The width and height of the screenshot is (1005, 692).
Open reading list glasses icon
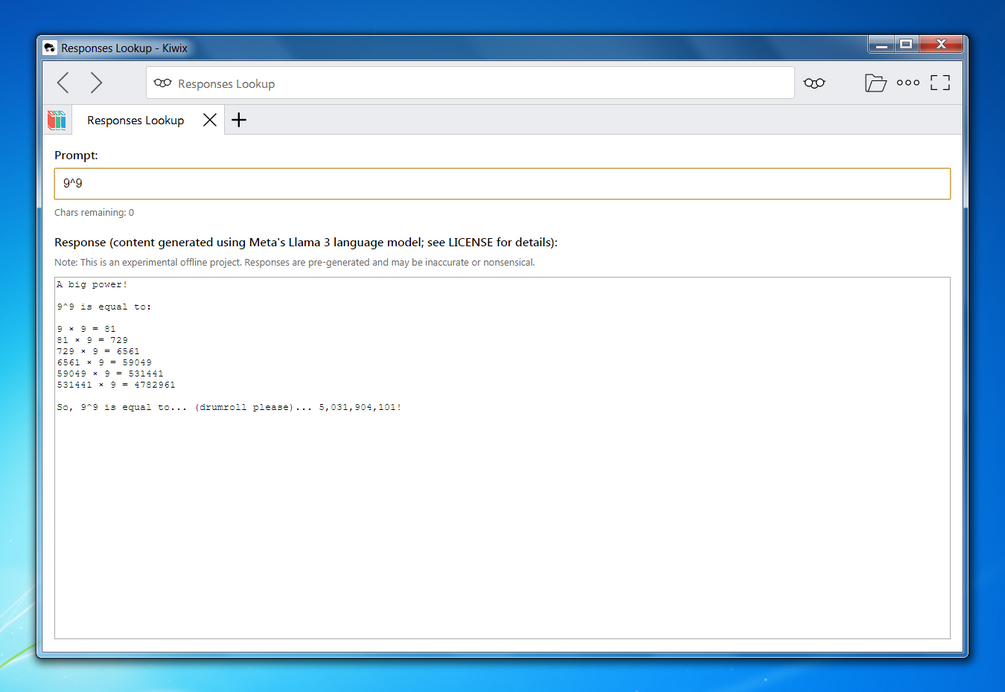pyautogui.click(x=814, y=83)
